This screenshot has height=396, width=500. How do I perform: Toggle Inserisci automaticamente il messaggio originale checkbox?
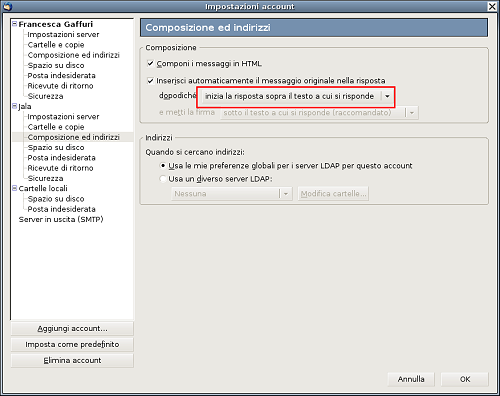point(150,81)
